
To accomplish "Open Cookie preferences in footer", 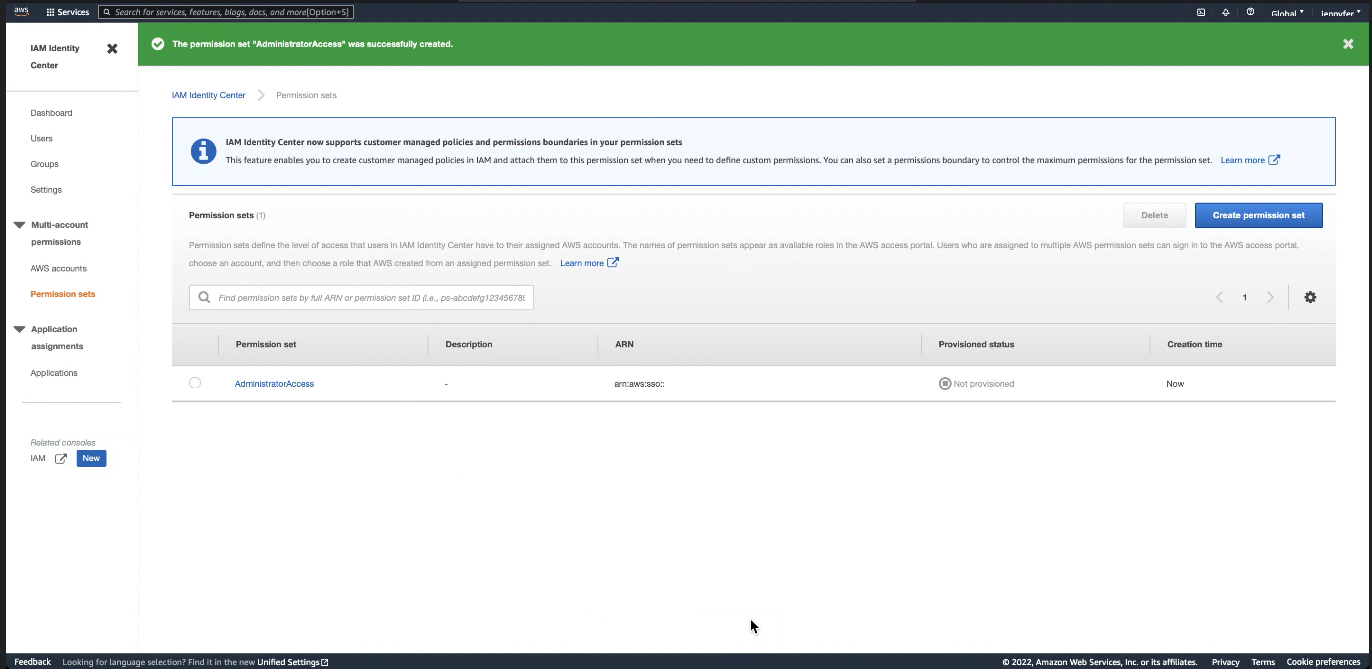I will point(1323,662).
